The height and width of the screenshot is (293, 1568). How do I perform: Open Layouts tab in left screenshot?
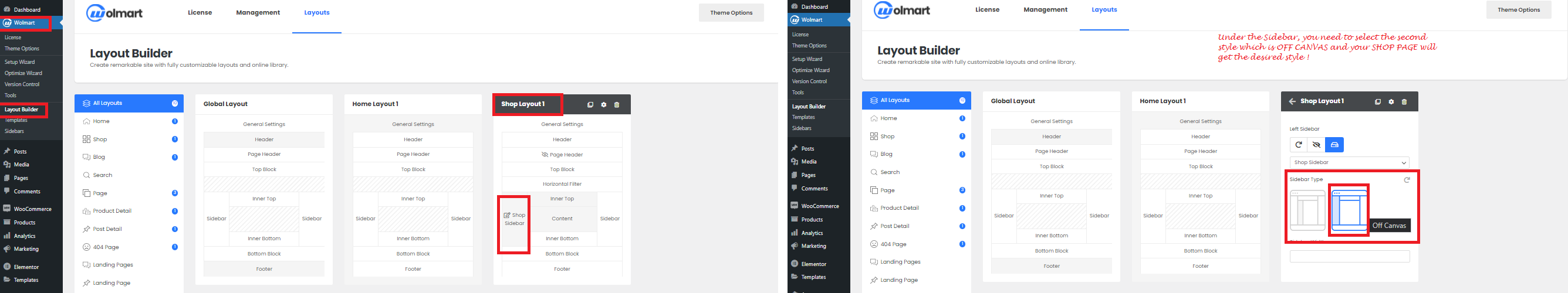316,13
